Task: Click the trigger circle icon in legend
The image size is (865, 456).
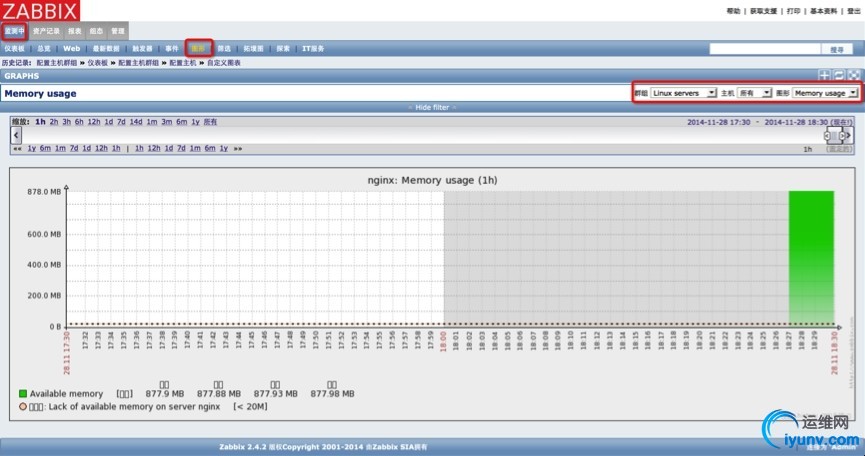Action: click(x=23, y=406)
